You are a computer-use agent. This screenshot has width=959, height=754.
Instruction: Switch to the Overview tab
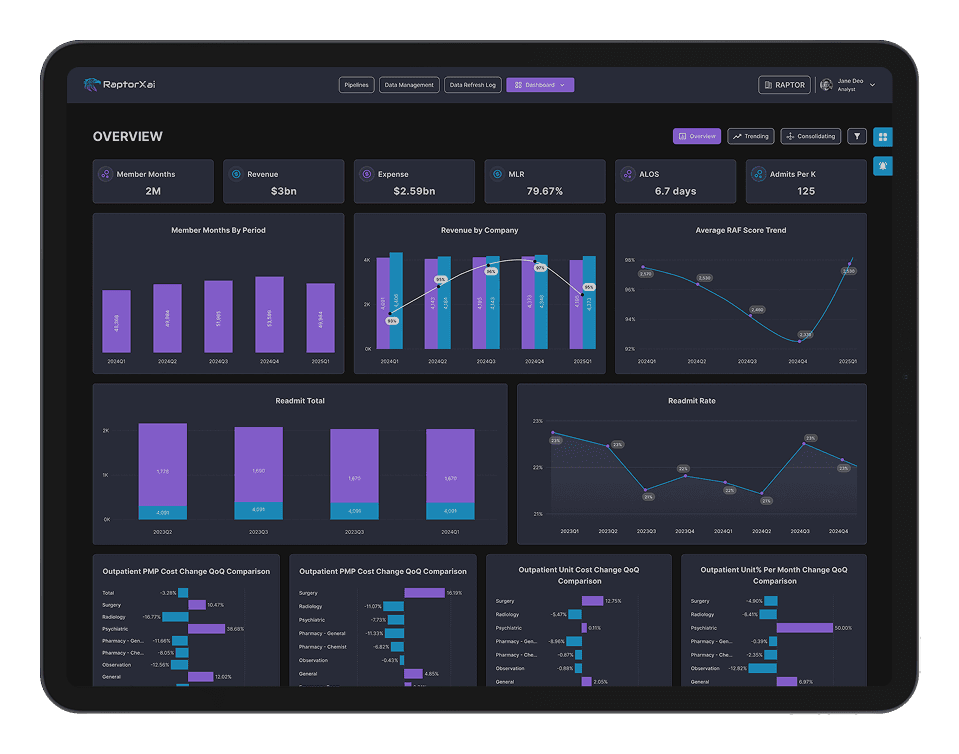tap(697, 136)
